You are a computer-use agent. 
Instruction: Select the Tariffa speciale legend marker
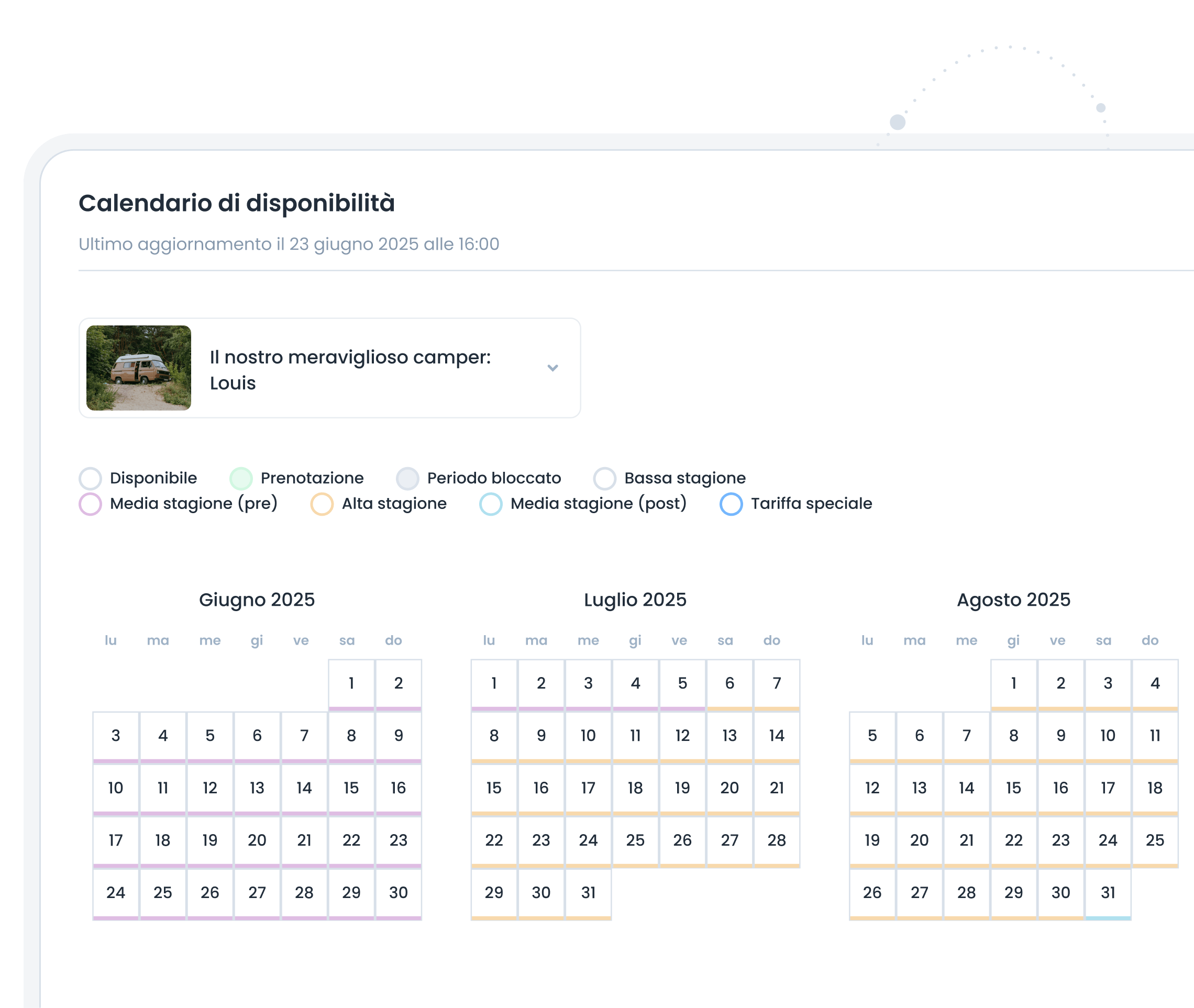(x=731, y=504)
